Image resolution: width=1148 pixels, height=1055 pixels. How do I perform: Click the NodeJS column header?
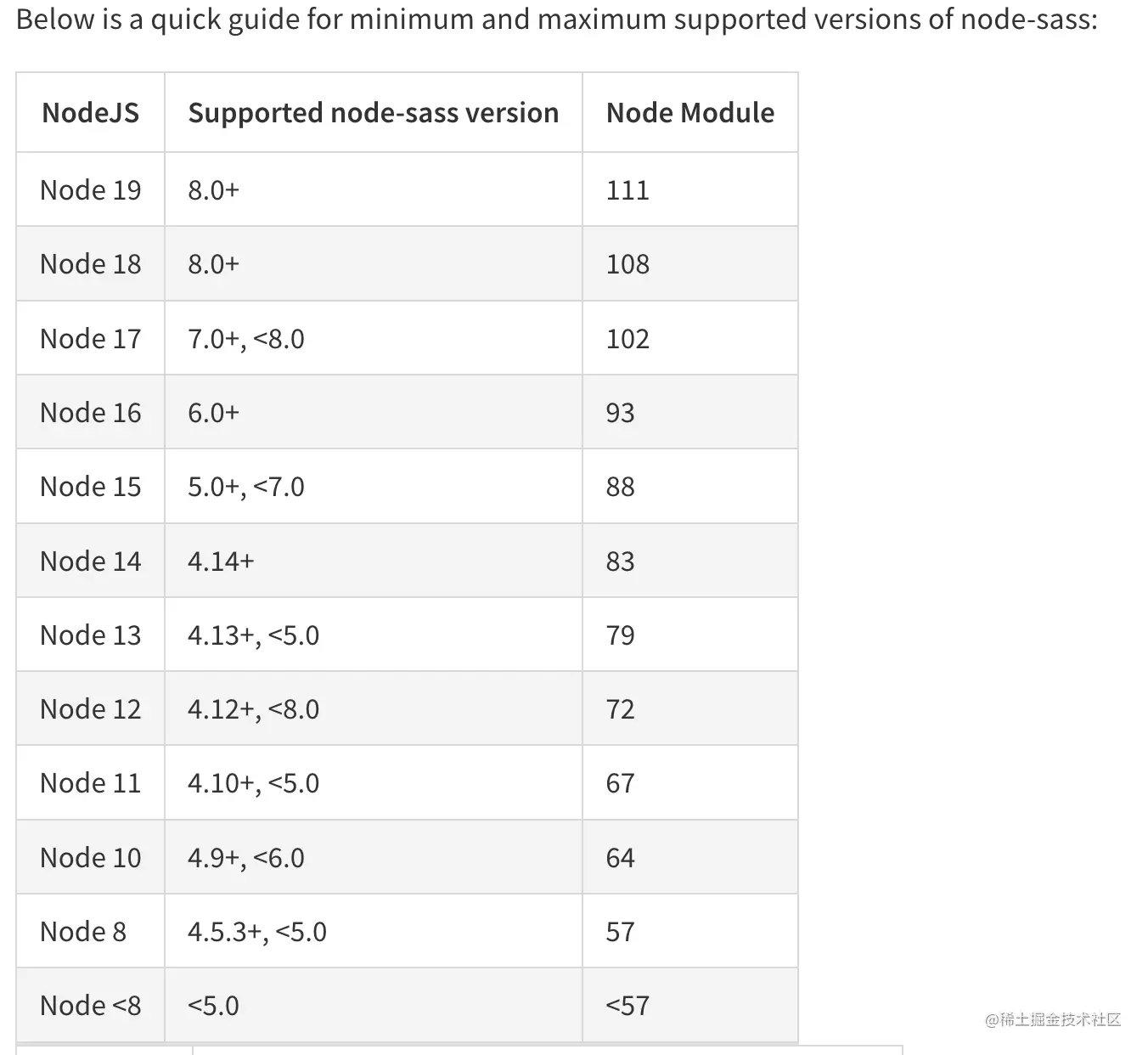point(90,113)
